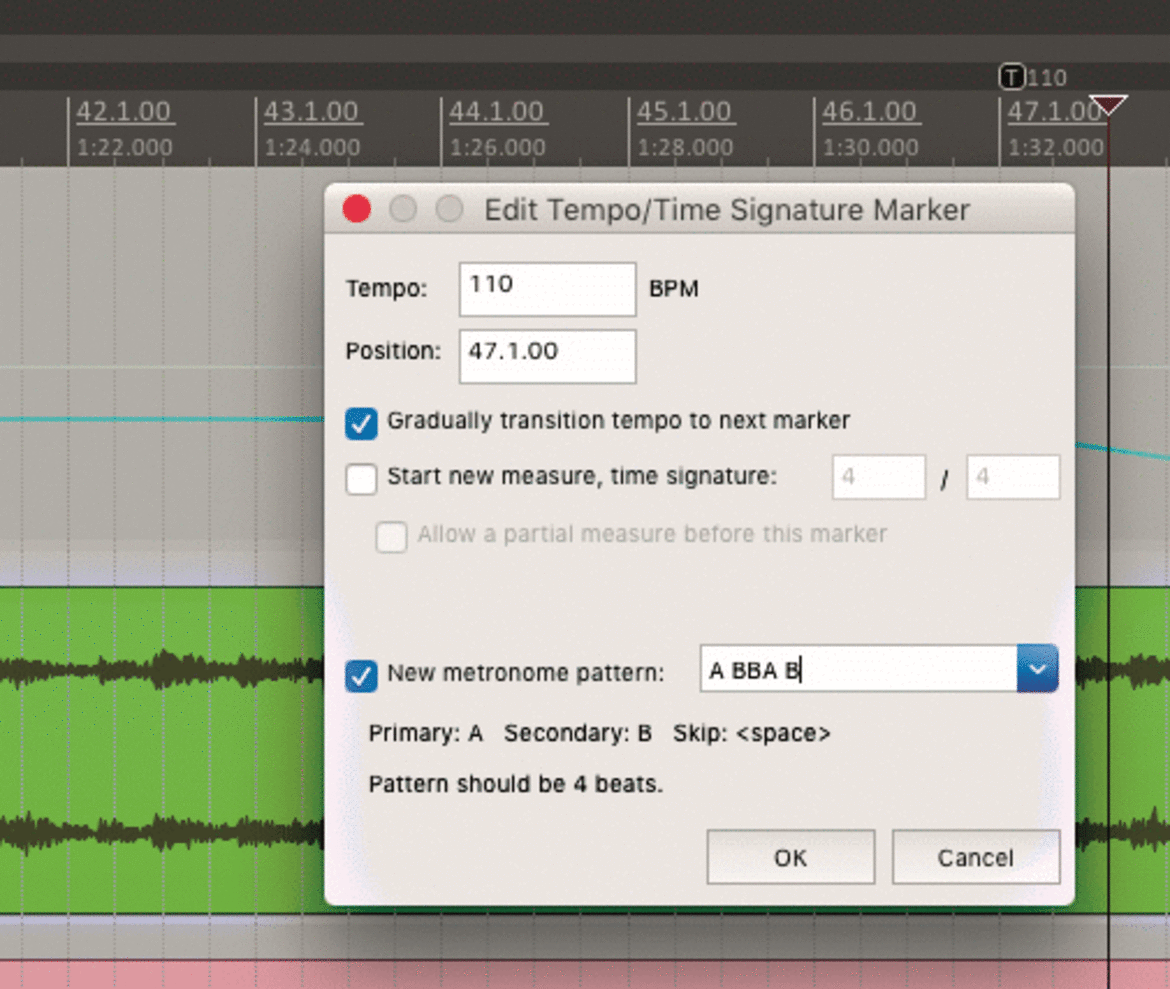Toggle Allow a partial measure before this marker

(x=392, y=537)
